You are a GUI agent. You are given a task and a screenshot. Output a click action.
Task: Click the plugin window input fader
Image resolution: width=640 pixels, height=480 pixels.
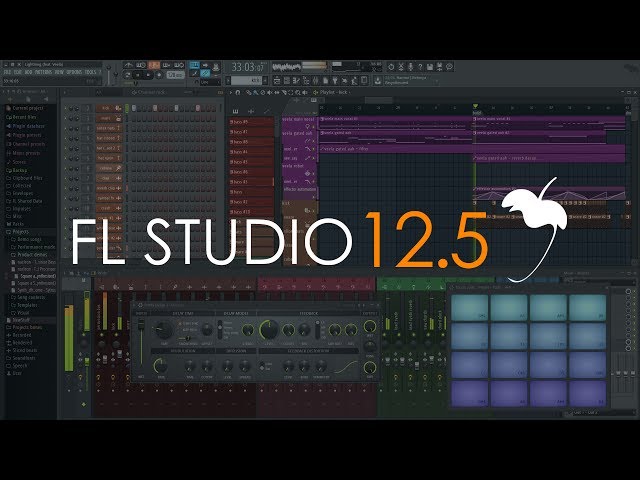pos(141,325)
